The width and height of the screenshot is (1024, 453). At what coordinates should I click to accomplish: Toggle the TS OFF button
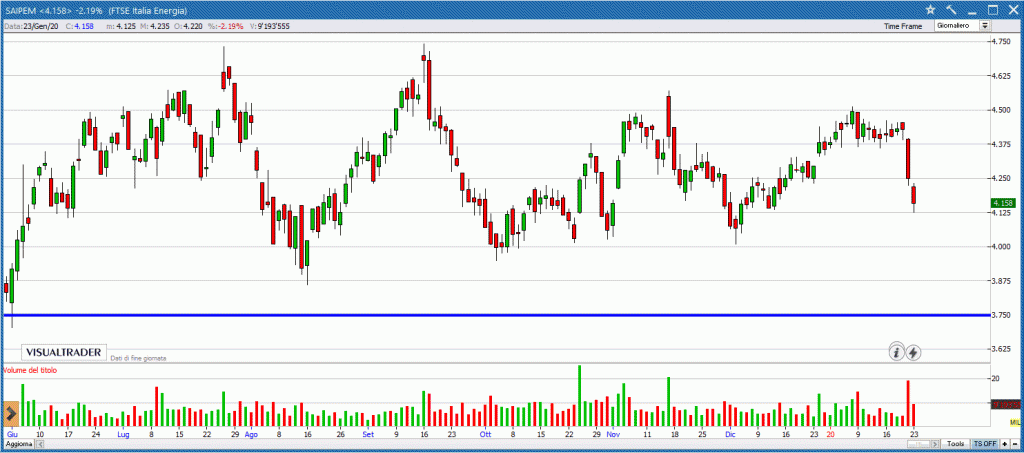985,444
